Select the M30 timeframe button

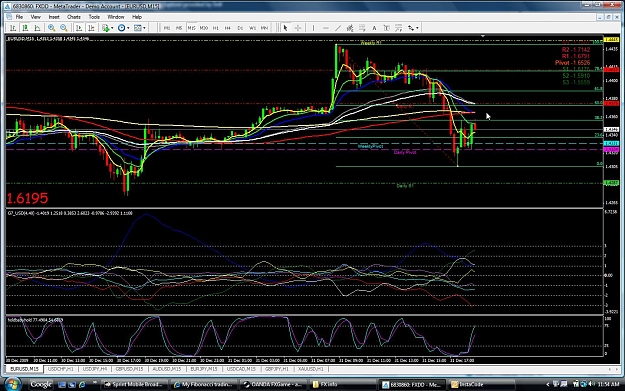[204, 28]
